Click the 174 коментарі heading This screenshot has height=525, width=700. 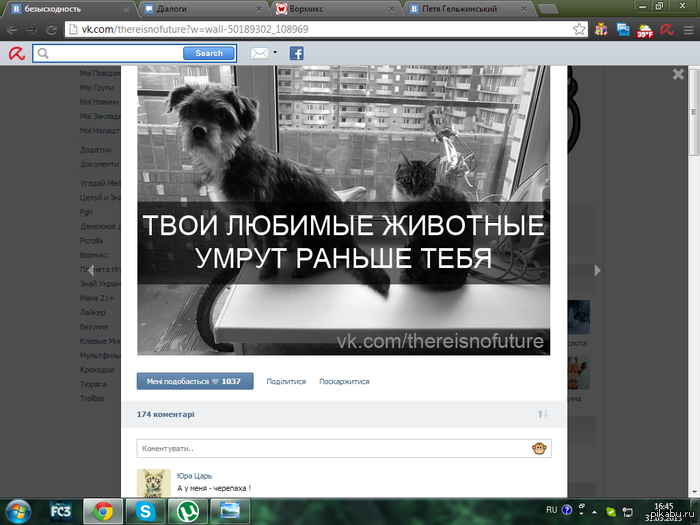(166, 414)
